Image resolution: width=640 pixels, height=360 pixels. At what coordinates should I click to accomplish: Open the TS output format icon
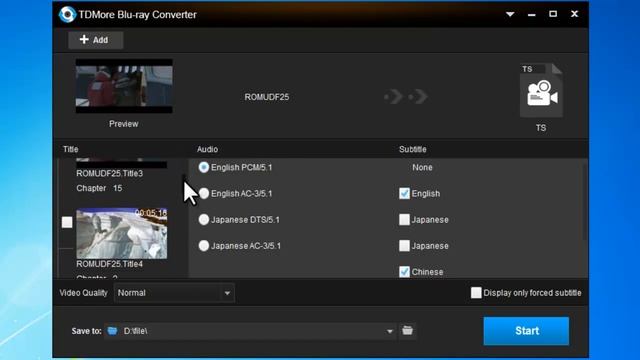[541, 90]
